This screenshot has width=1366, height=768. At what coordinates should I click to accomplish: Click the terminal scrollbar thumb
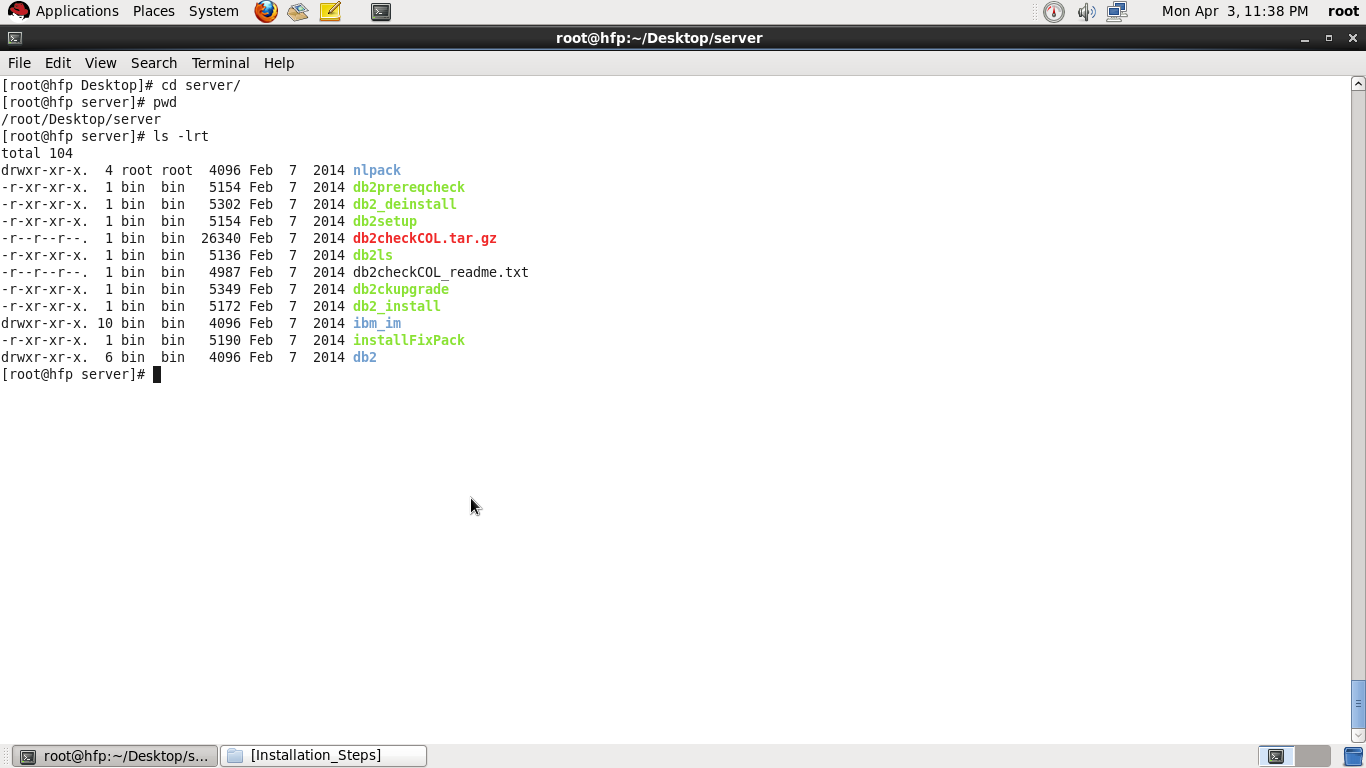(1358, 703)
